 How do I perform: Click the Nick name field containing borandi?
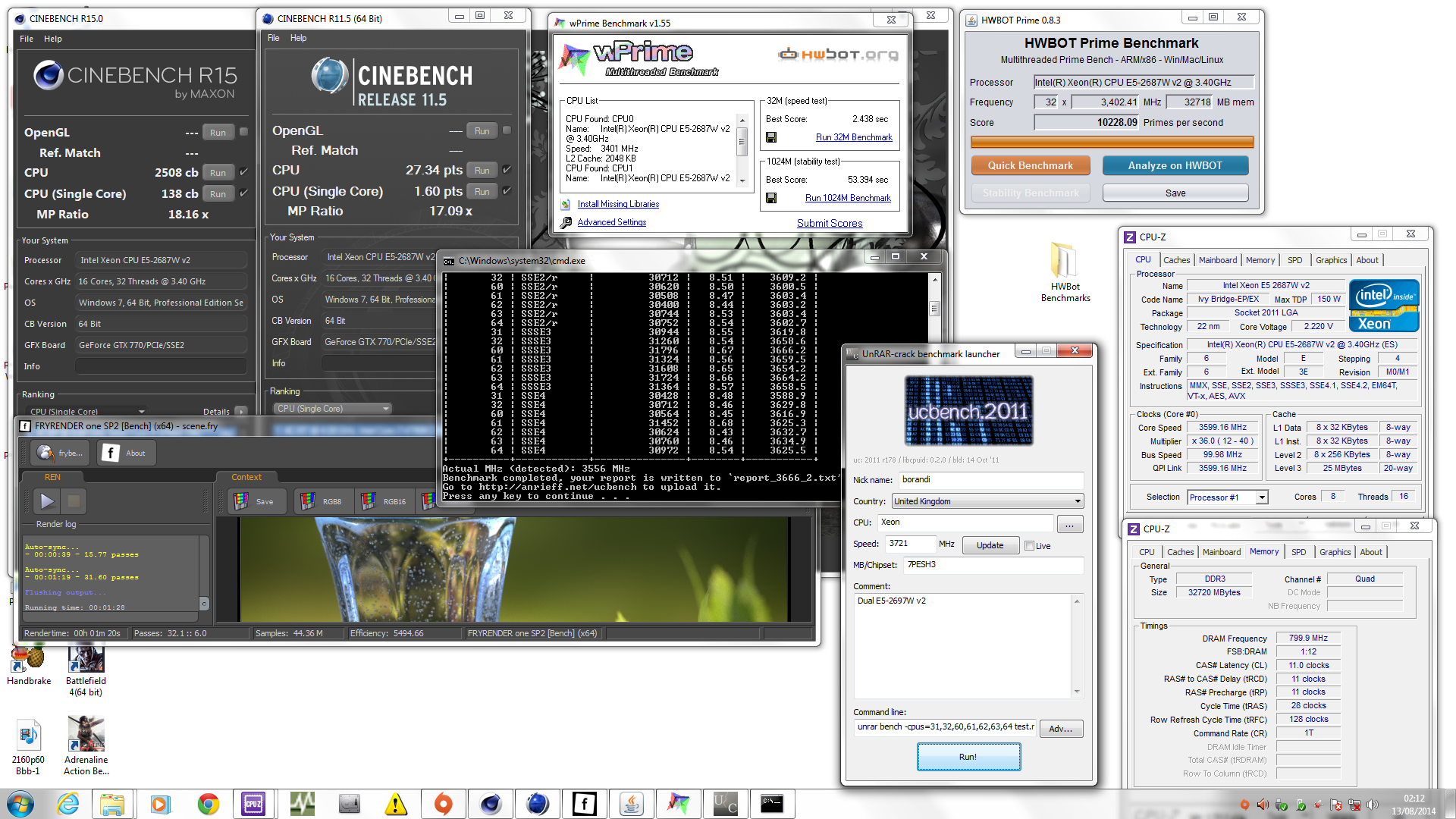pos(991,480)
